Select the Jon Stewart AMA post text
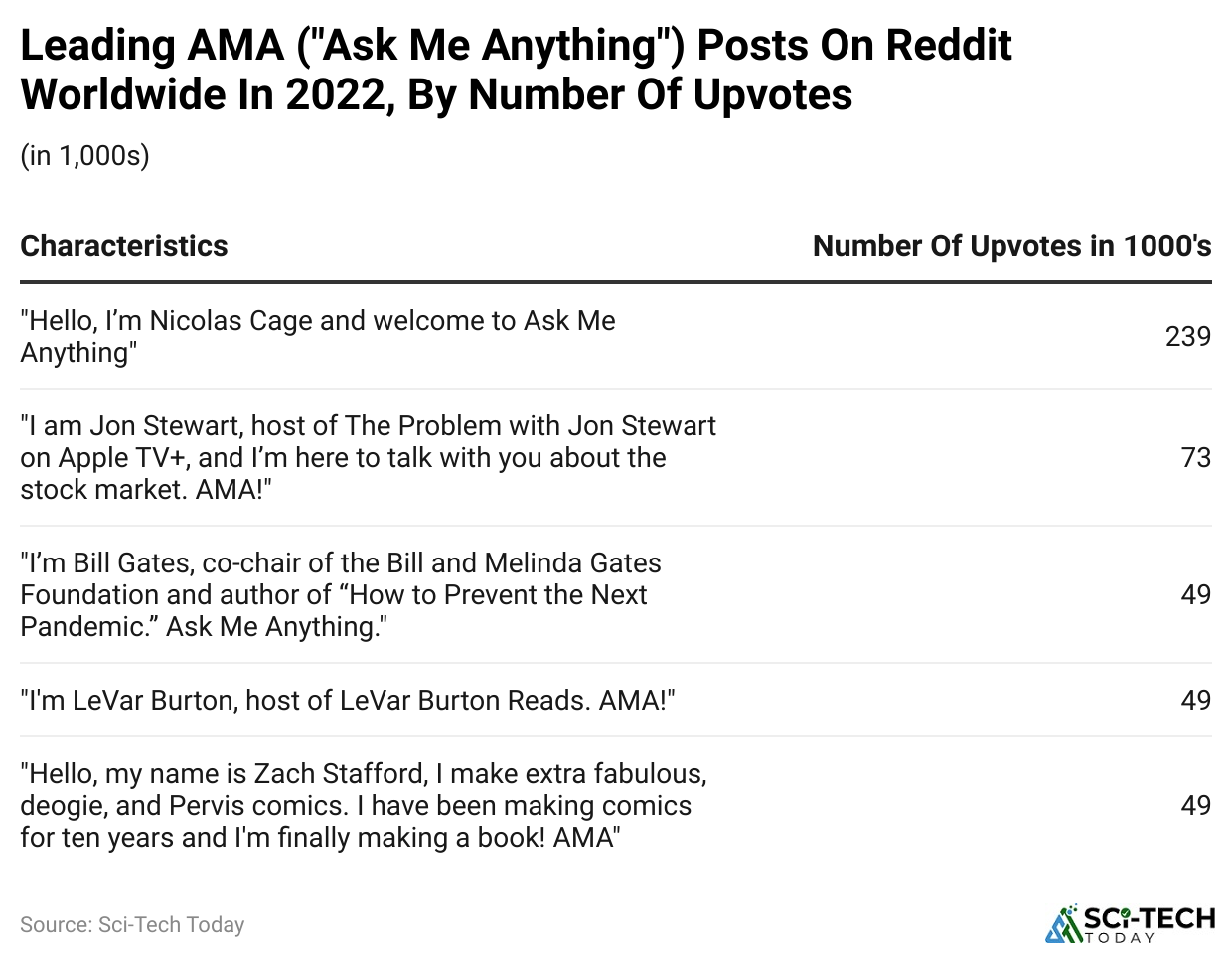The width and height of the screenshot is (1232, 958). tap(368, 457)
